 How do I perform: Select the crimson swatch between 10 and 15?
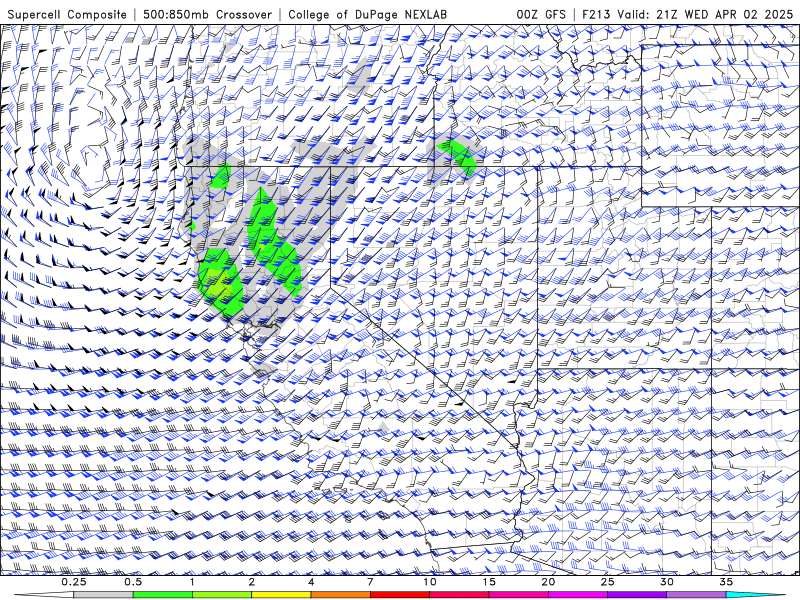click(459, 595)
